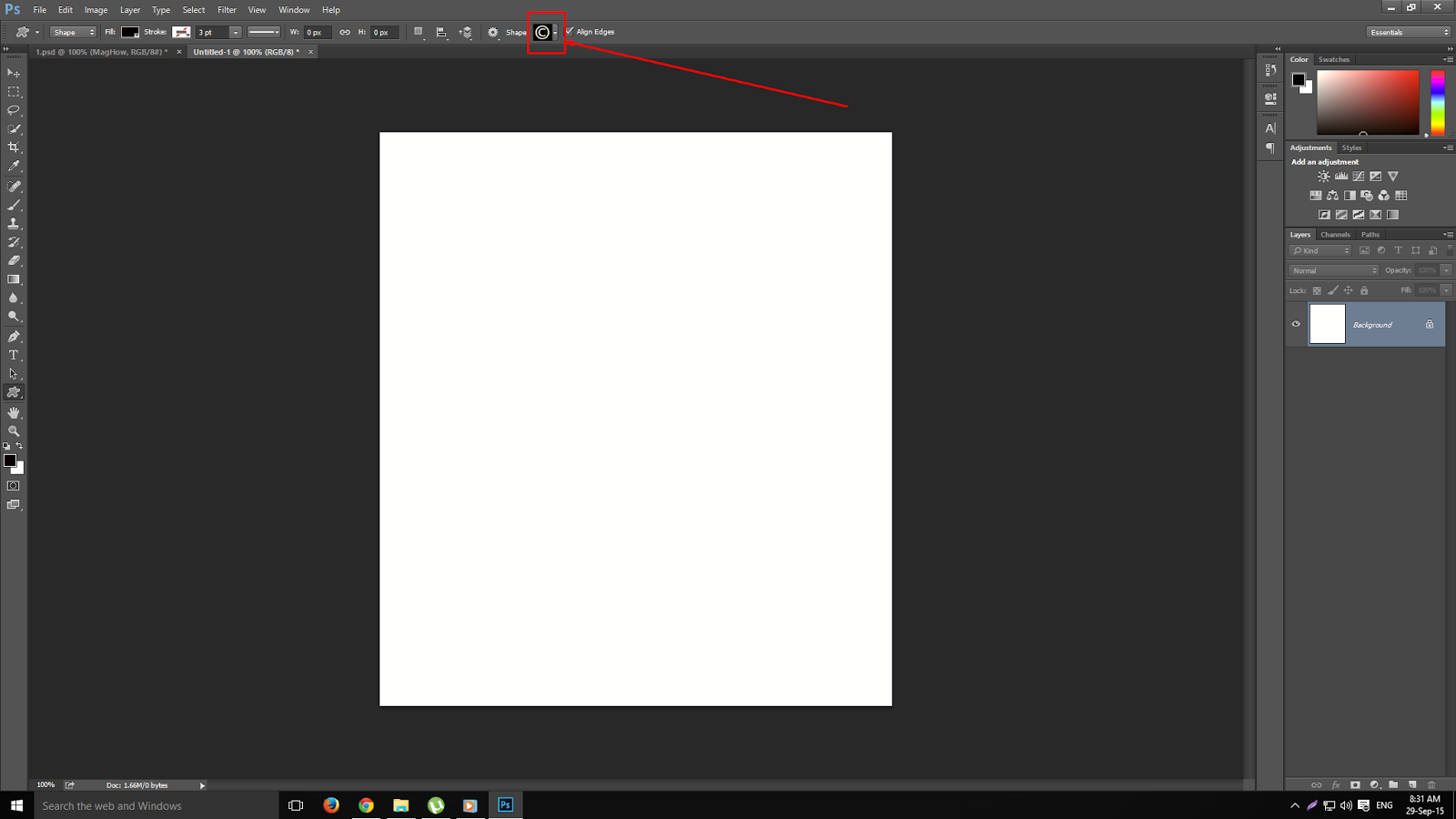This screenshot has height=819, width=1456.
Task: Open the Layers panel menu
Action: pyautogui.click(x=1448, y=235)
